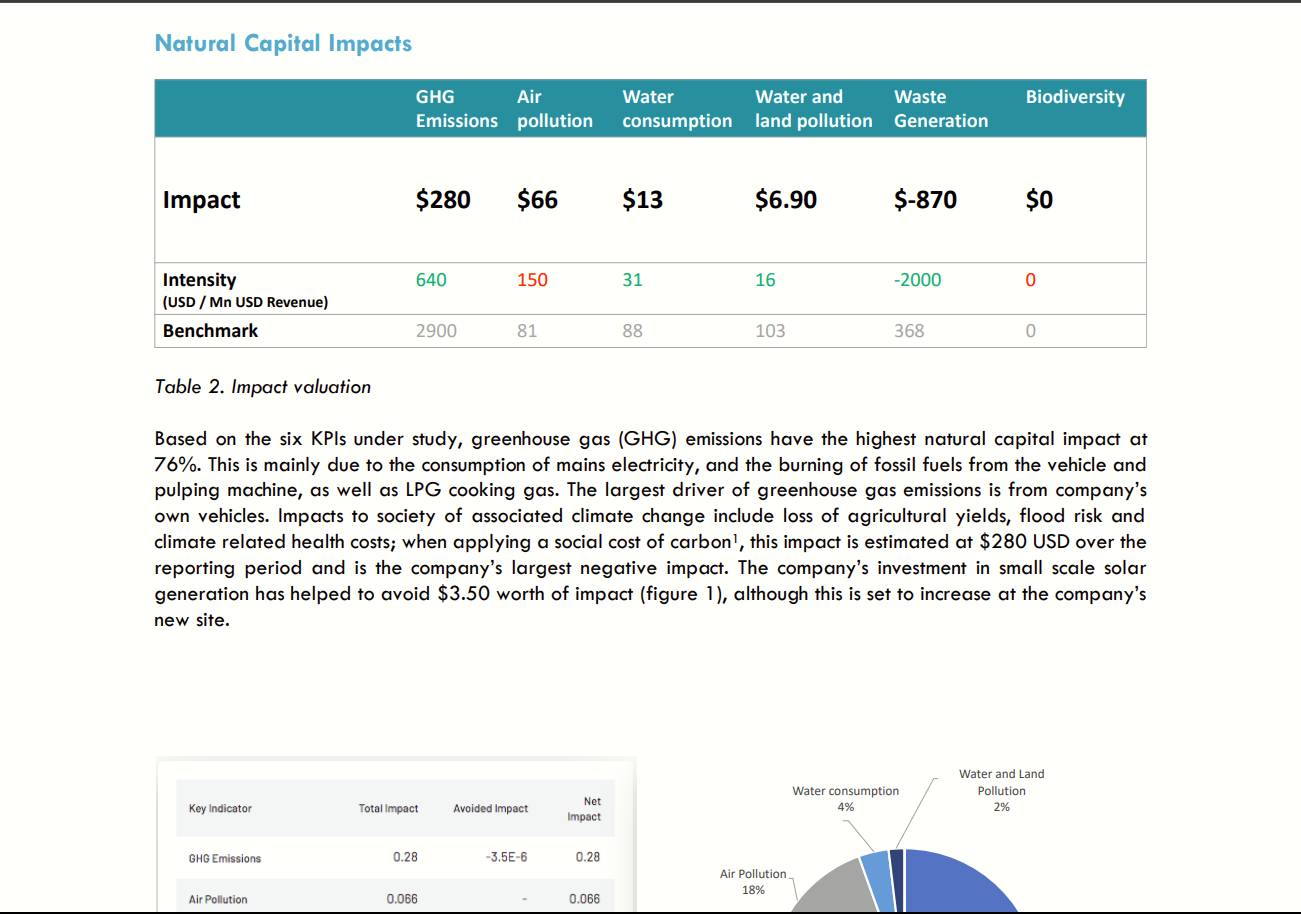Click the gray Air Pollution pie slice

(x=840, y=890)
